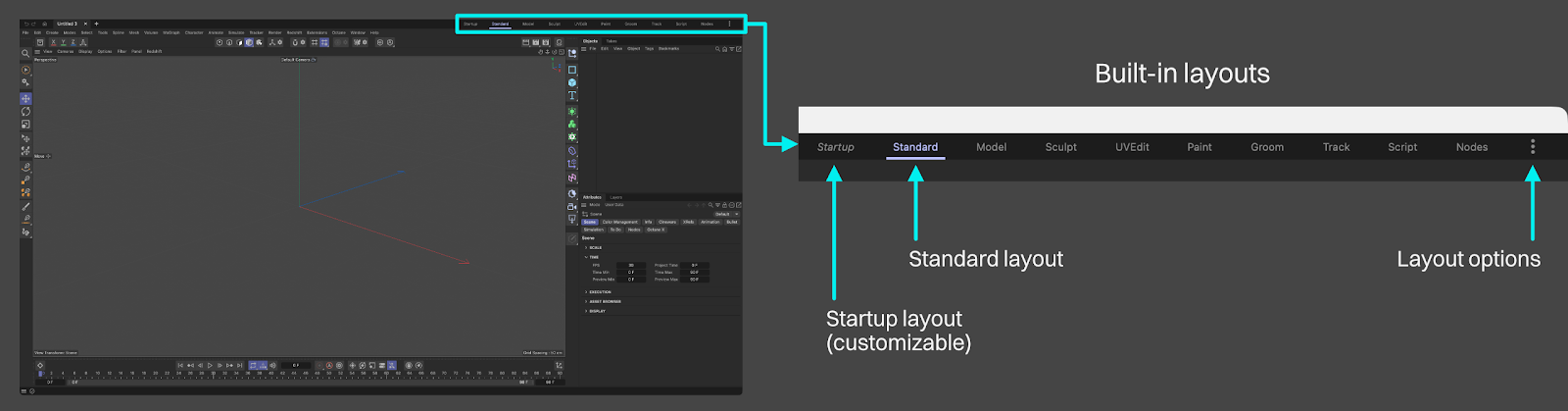
Task: Open the small layout options dots in app
Action: (x=729, y=24)
